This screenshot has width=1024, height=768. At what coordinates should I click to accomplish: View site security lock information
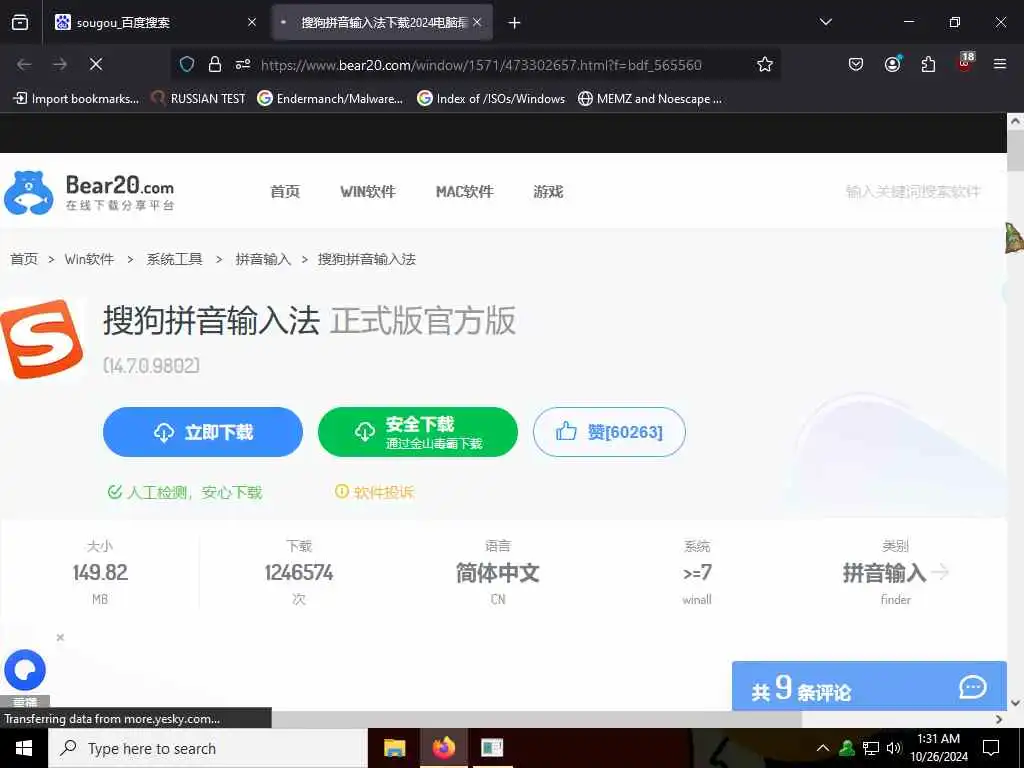pyautogui.click(x=215, y=64)
